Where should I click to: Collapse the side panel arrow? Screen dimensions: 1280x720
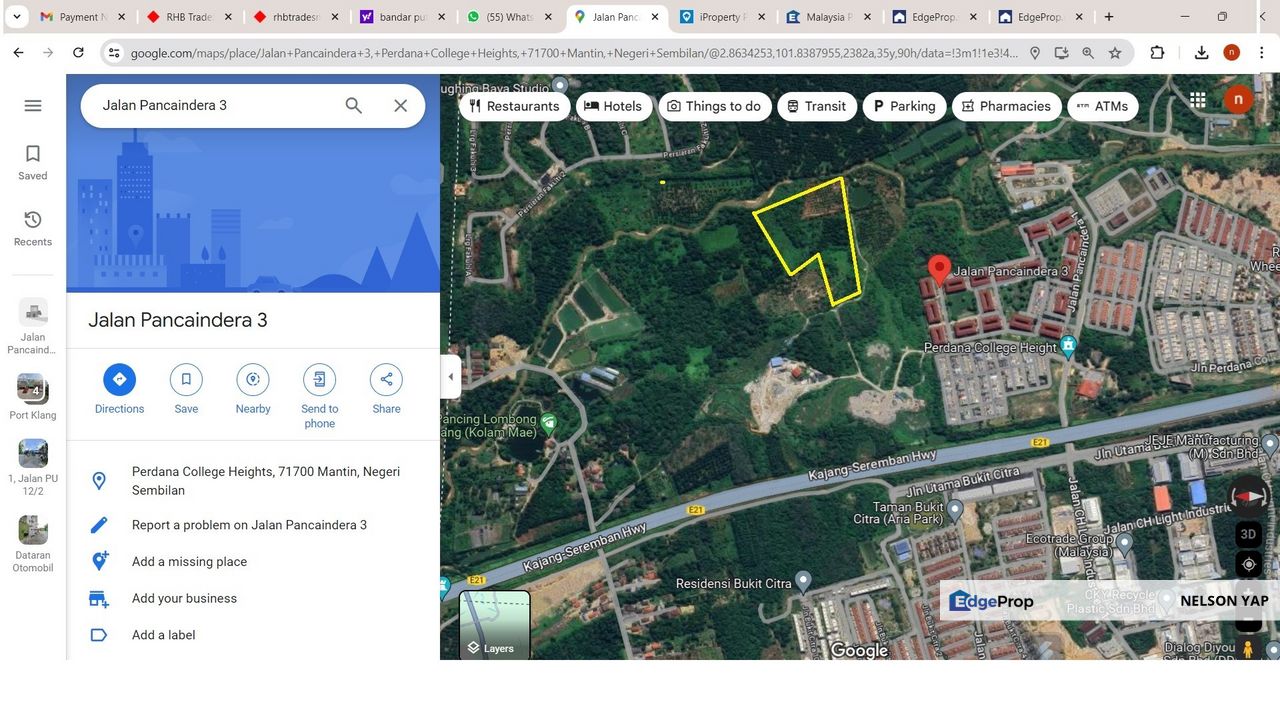coord(451,377)
